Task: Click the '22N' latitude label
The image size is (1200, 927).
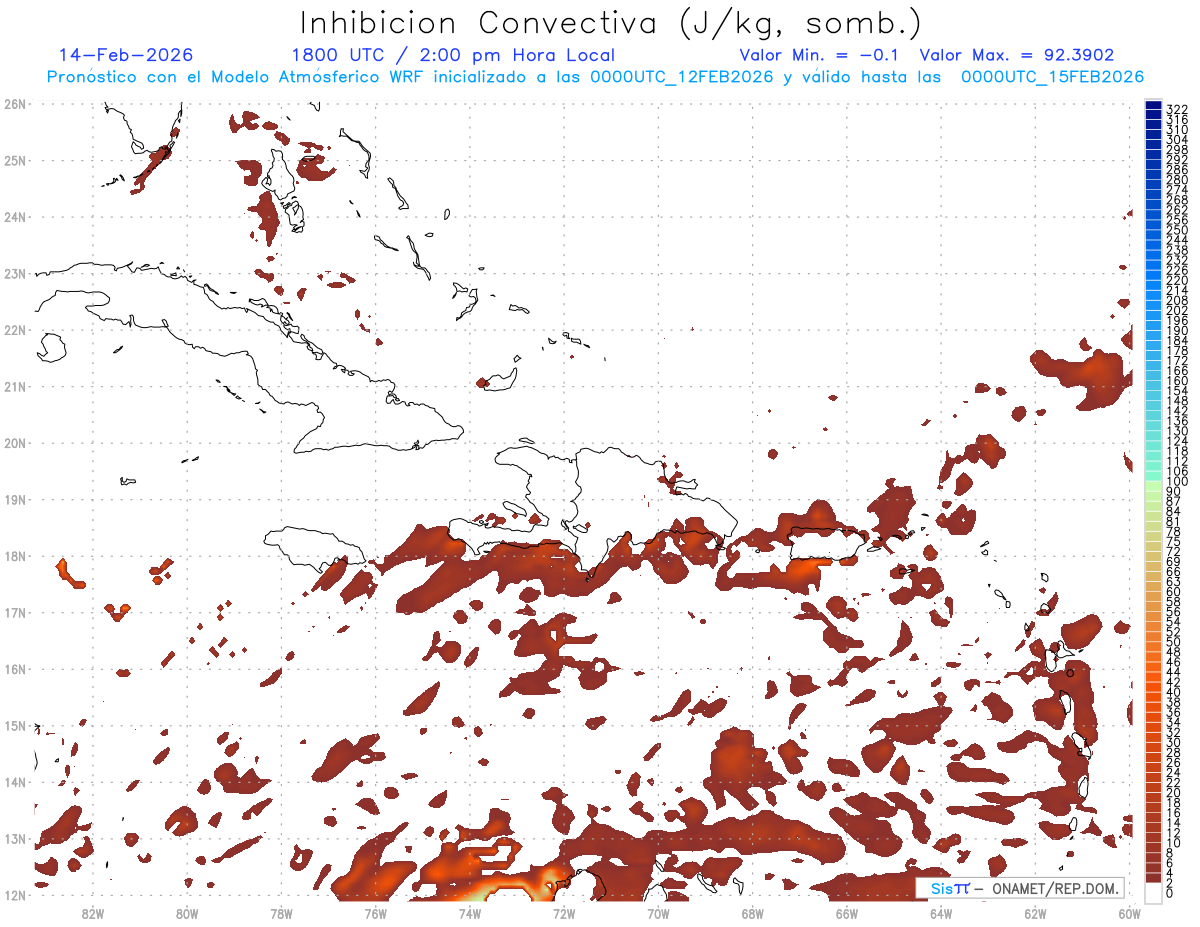Action: click(x=14, y=330)
